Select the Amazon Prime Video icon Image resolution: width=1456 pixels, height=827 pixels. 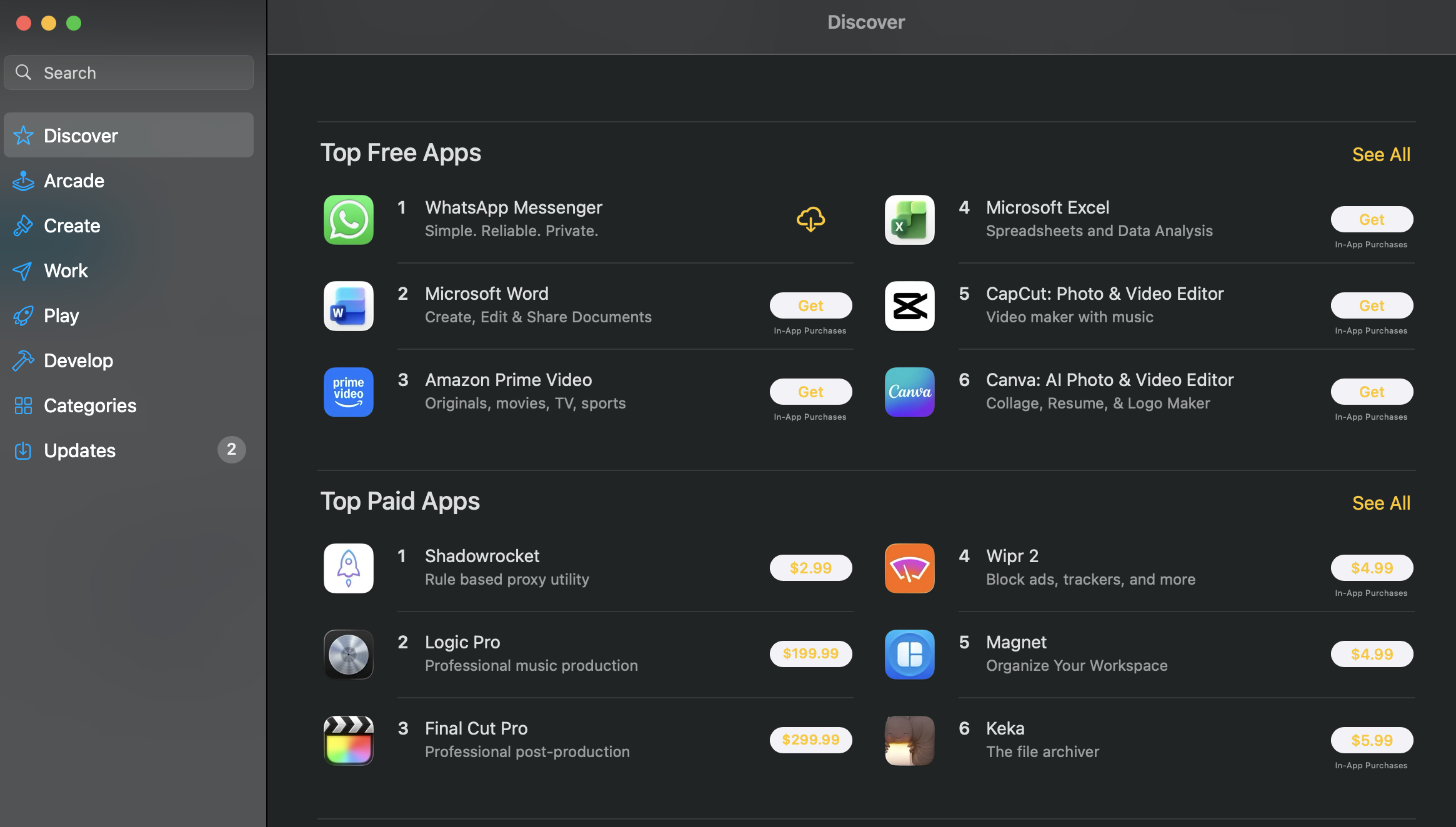pyautogui.click(x=348, y=392)
